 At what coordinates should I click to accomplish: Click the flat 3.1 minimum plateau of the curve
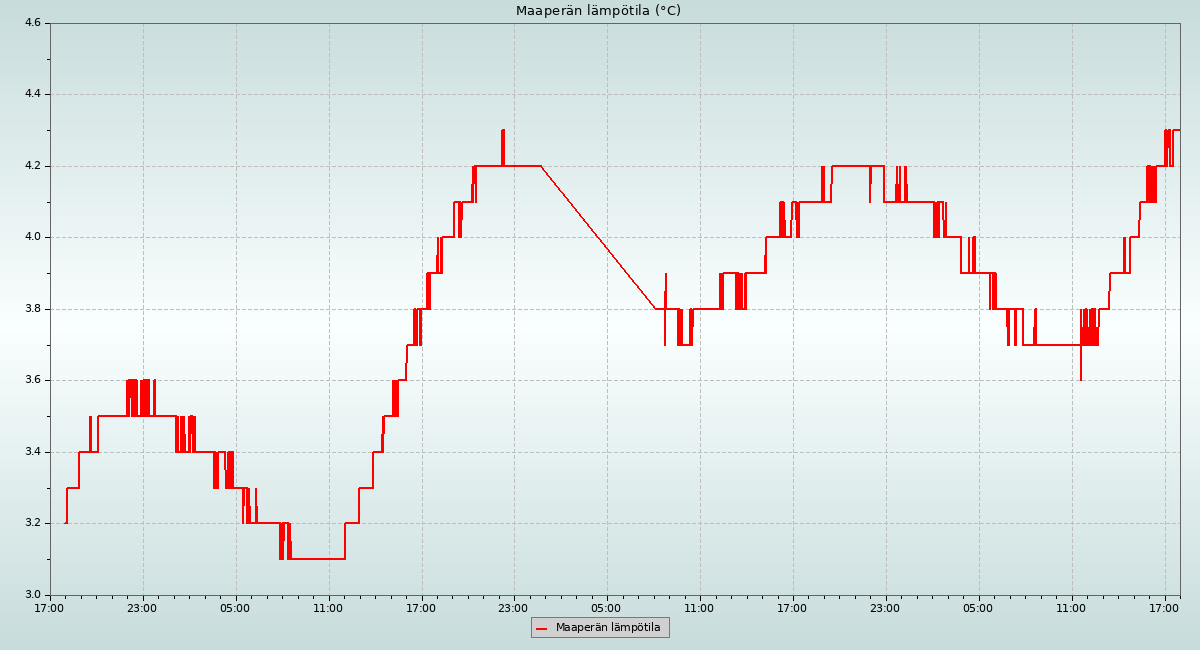pos(318,559)
